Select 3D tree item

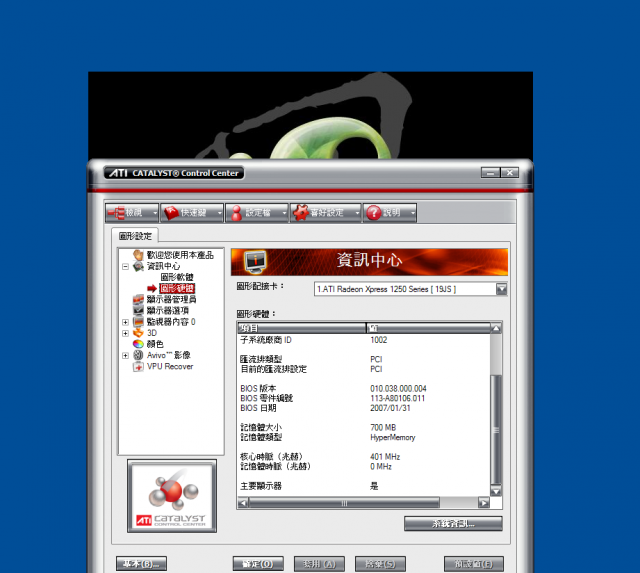[x=152, y=333]
